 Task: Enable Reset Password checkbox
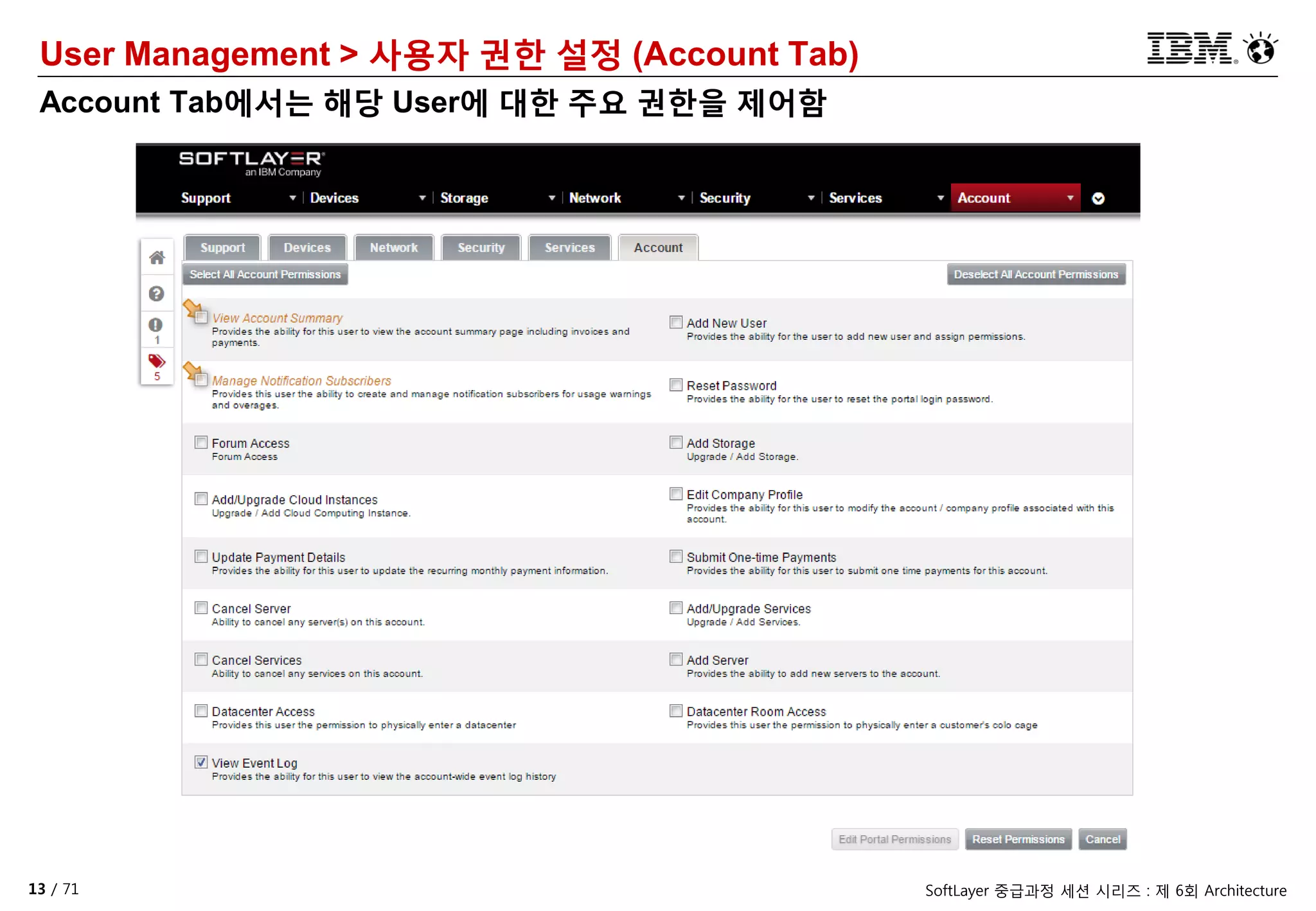pos(676,384)
